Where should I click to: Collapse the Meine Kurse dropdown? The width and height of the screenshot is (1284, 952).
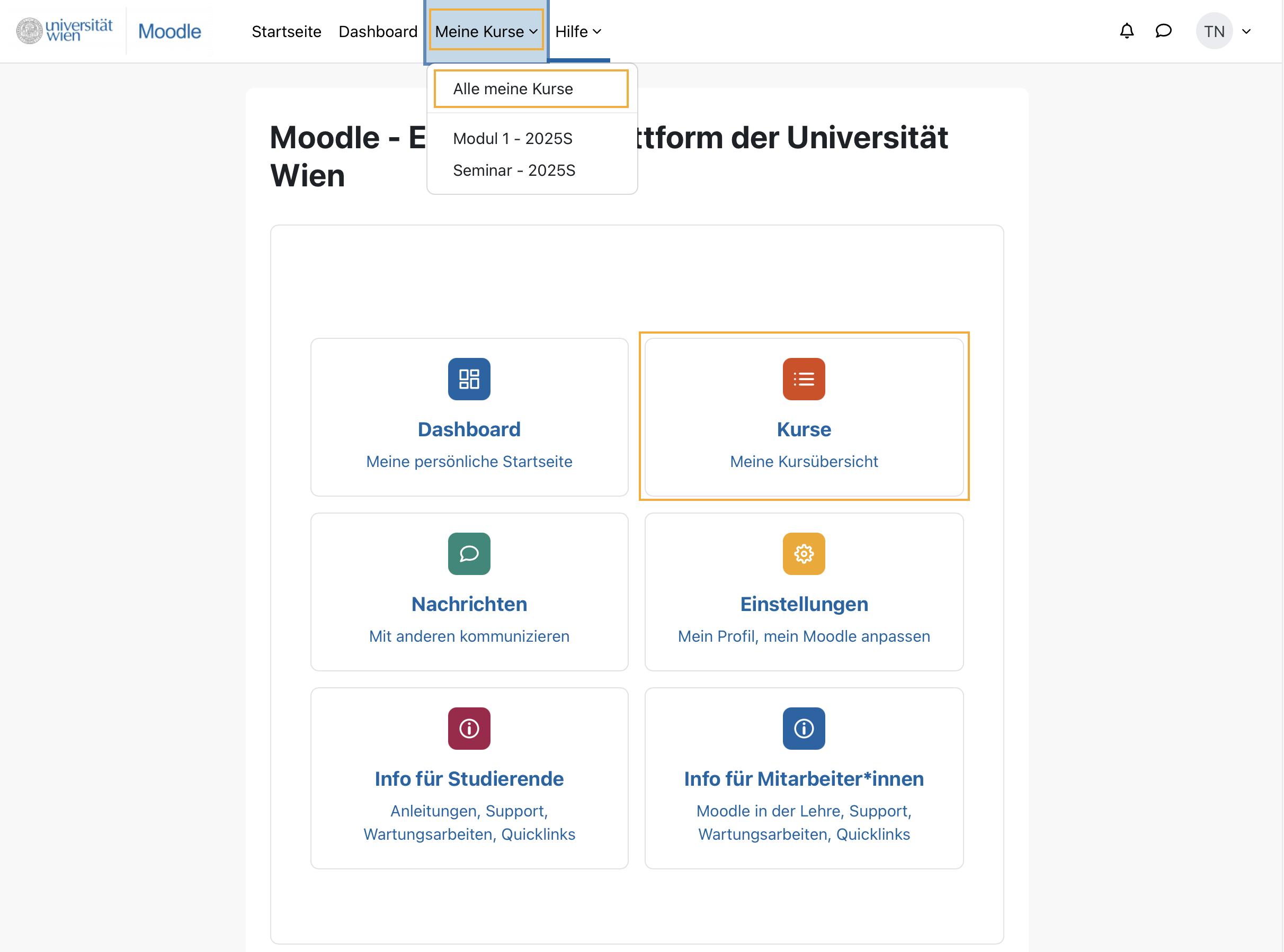tap(486, 31)
